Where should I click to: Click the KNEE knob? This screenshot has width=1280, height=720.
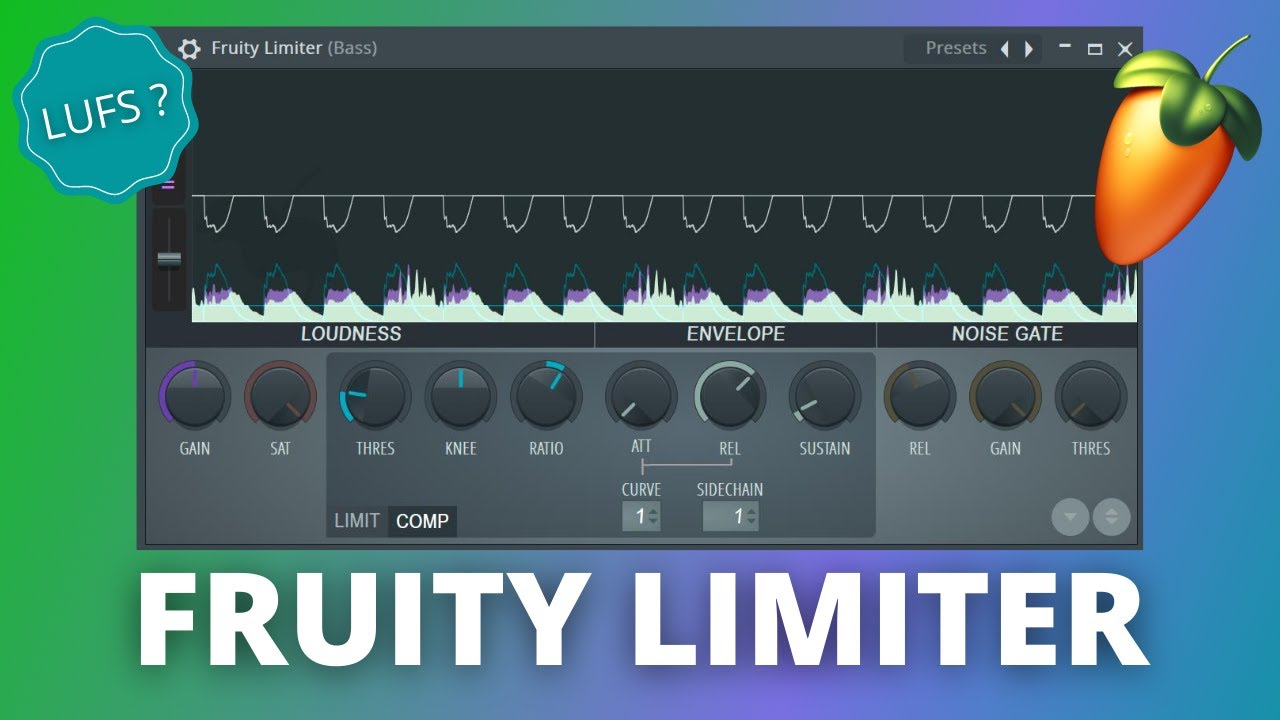tap(461, 396)
